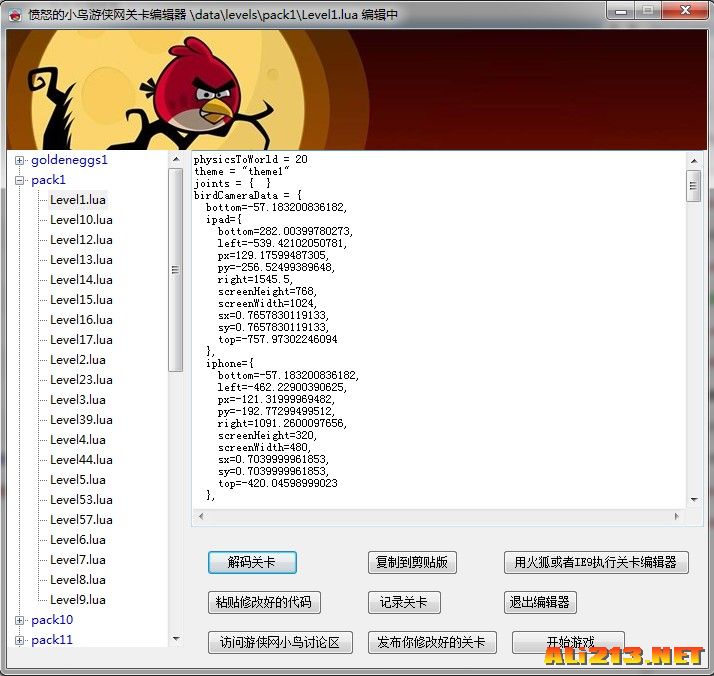714x676 pixels.
Task: Expand the pack10 tree node
Action: [x=19, y=620]
